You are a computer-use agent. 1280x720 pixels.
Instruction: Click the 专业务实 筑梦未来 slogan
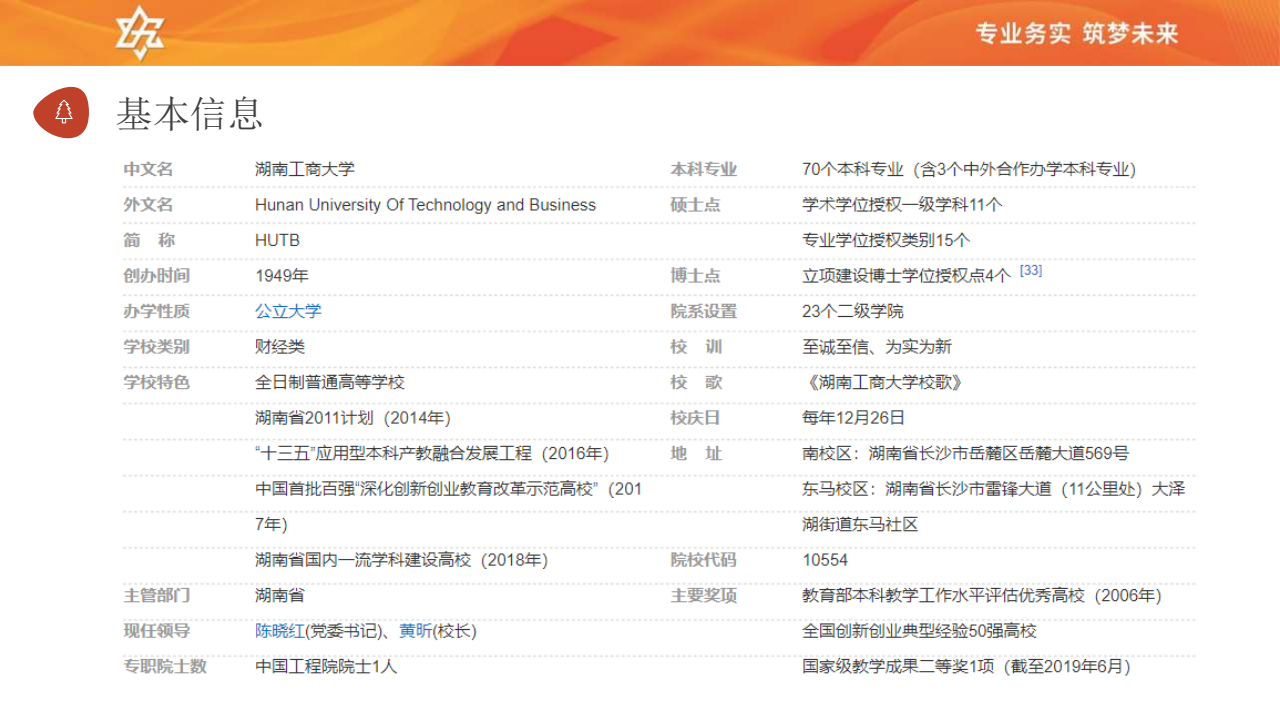(1077, 33)
